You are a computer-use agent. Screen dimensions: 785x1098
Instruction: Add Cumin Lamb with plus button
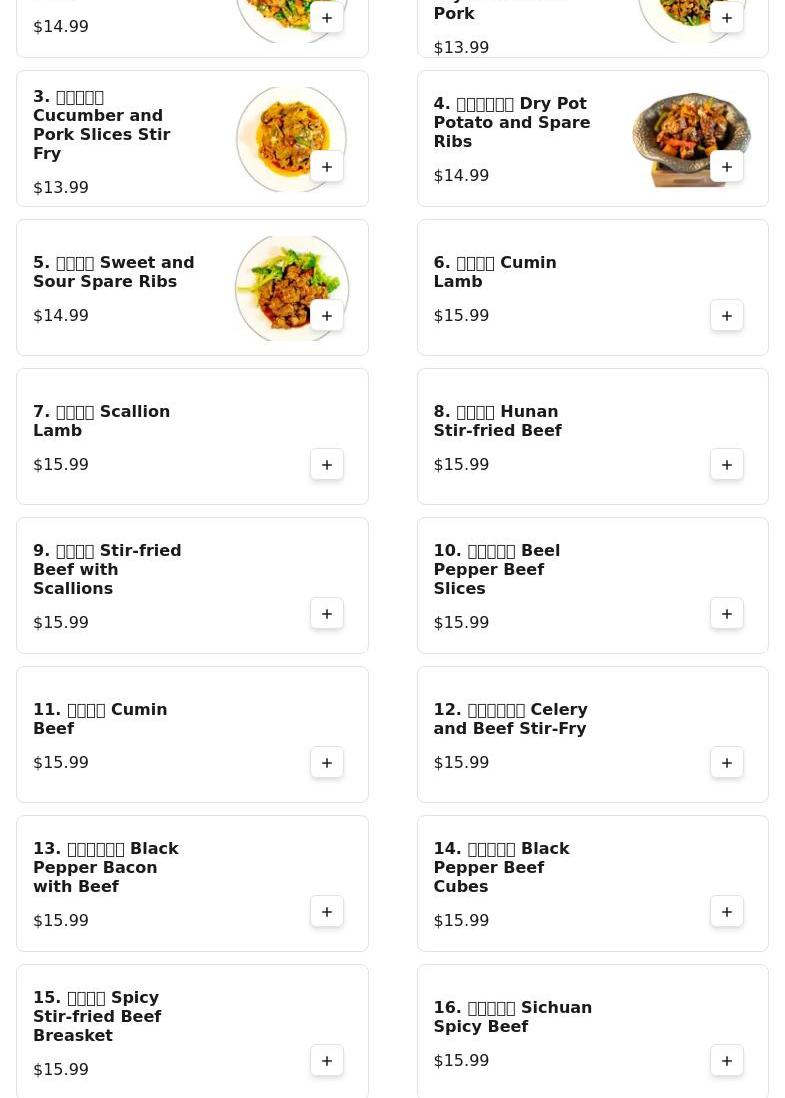click(x=727, y=316)
